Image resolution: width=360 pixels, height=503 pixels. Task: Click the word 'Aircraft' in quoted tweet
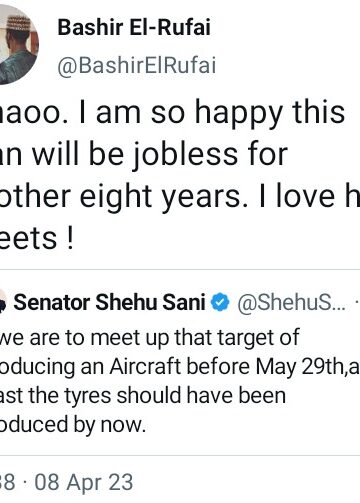pyautogui.click(x=145, y=366)
